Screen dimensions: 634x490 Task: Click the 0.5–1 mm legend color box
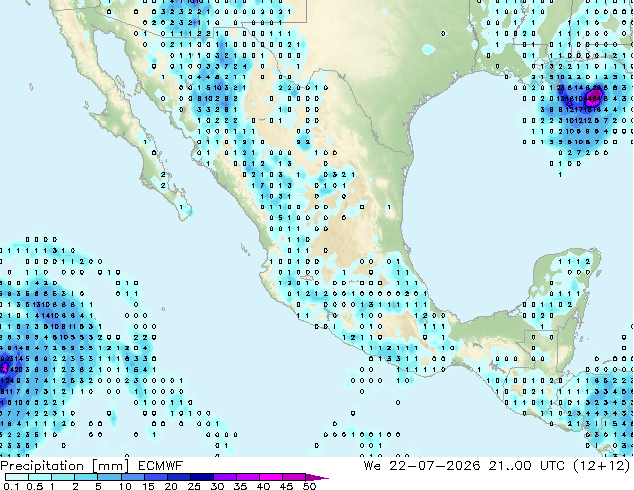pyautogui.click(x=40, y=477)
